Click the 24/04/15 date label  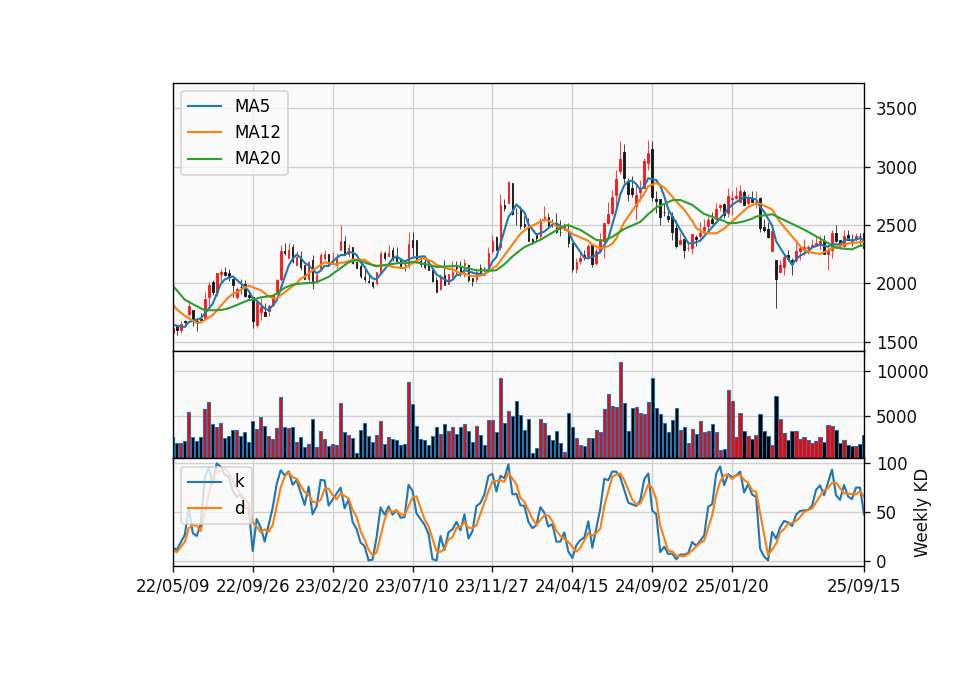(x=572, y=586)
